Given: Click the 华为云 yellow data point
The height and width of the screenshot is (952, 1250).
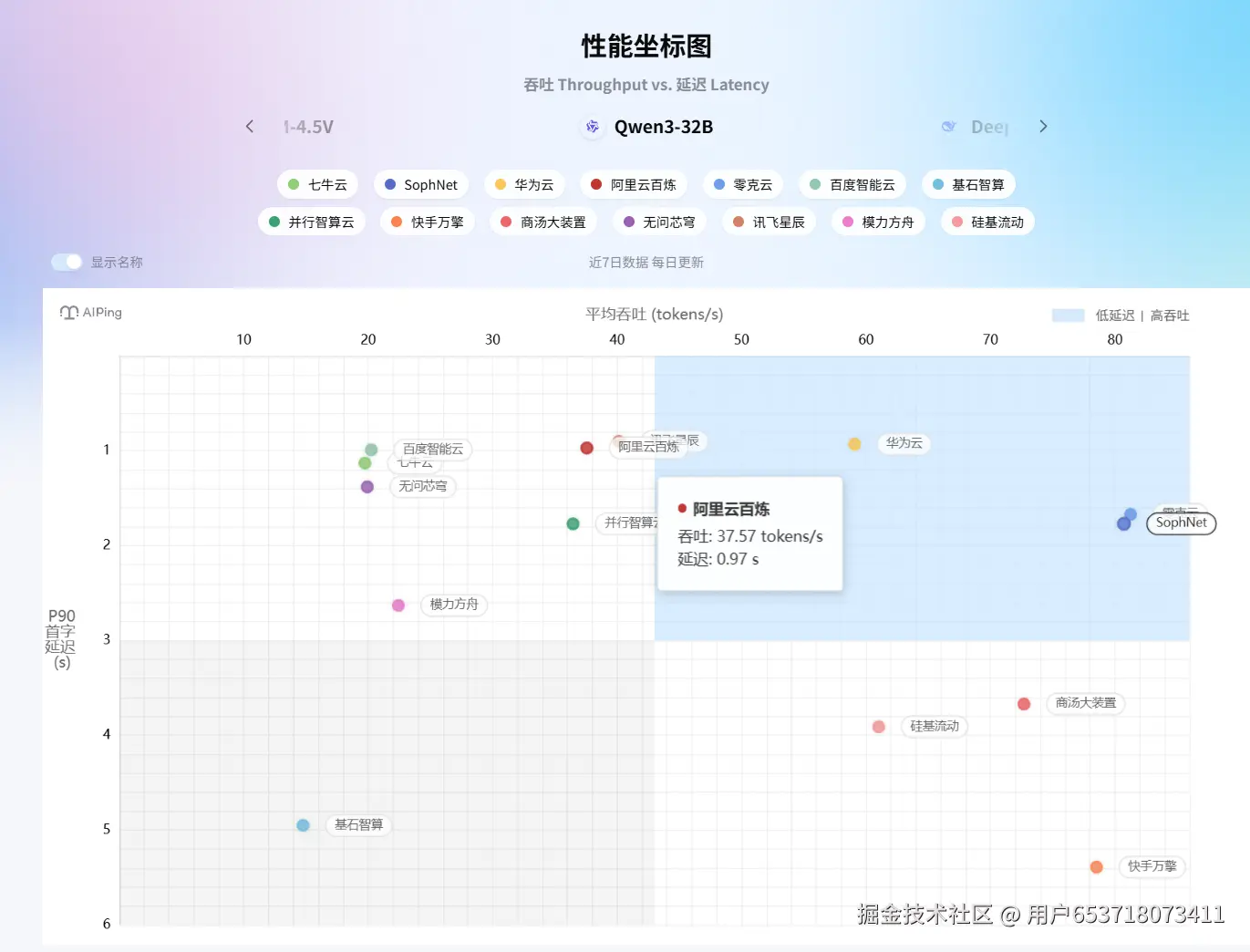Looking at the screenshot, I should (854, 444).
